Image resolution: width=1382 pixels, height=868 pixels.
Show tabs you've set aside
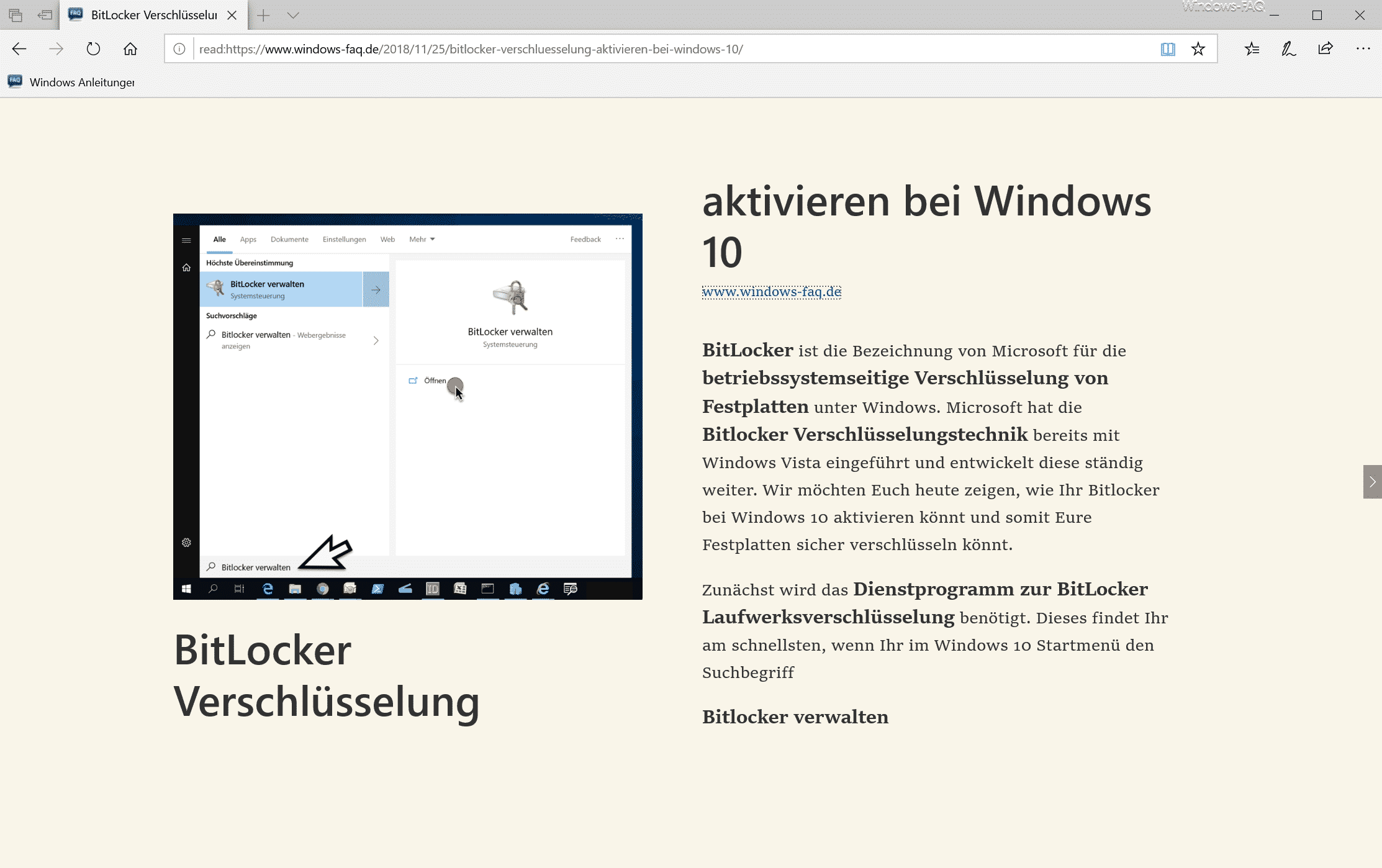tap(16, 15)
